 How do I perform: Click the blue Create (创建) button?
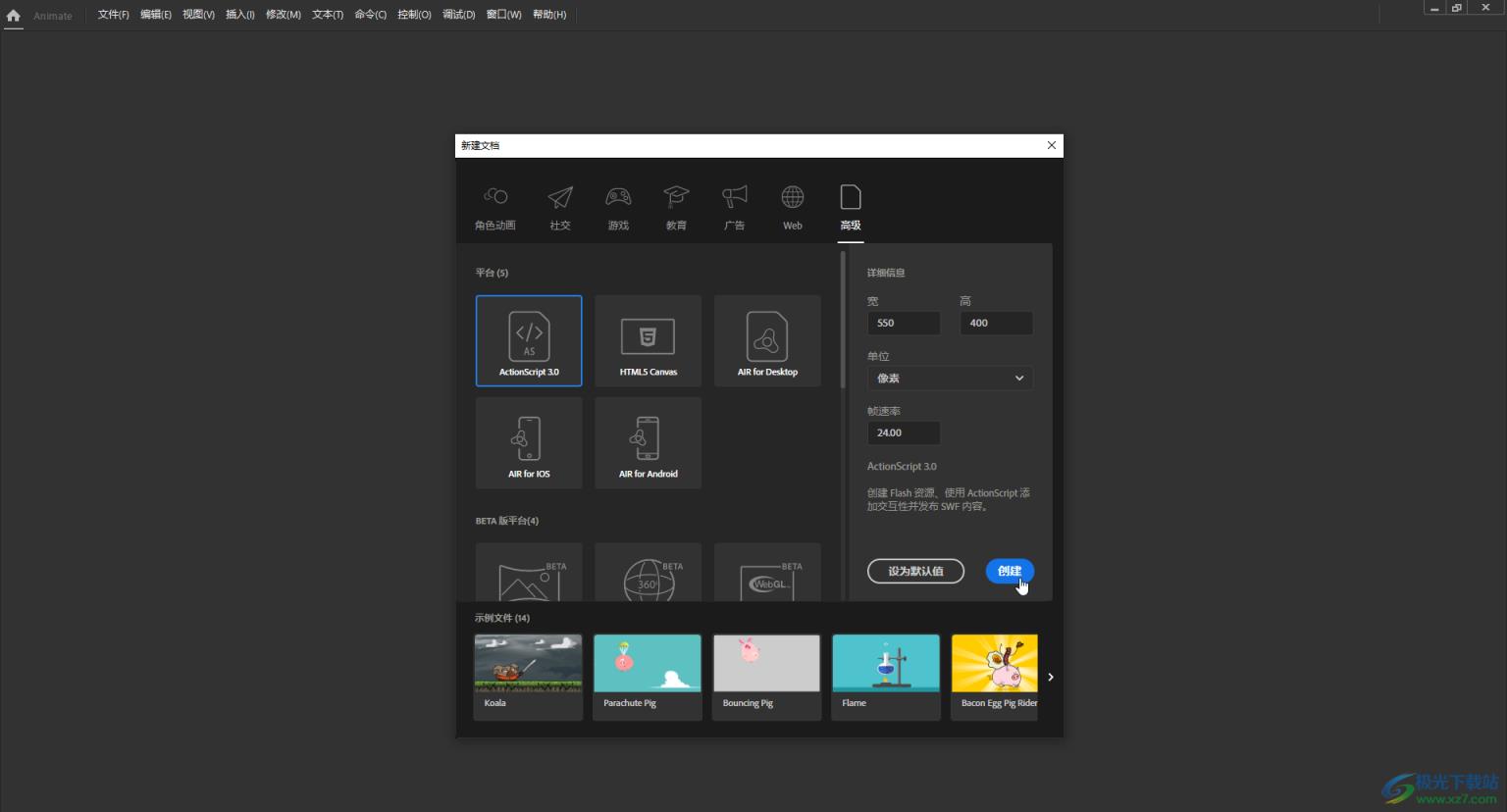[x=1010, y=571]
